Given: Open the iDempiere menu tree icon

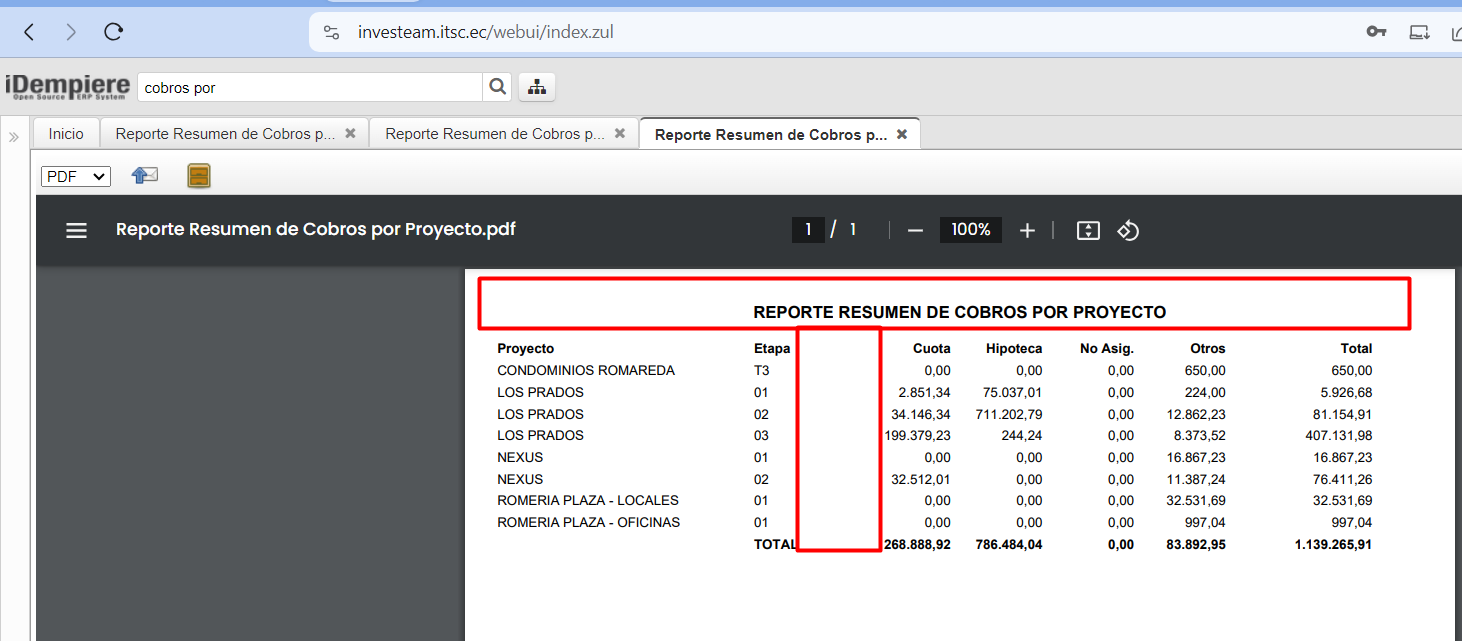Looking at the screenshot, I should [x=537, y=87].
